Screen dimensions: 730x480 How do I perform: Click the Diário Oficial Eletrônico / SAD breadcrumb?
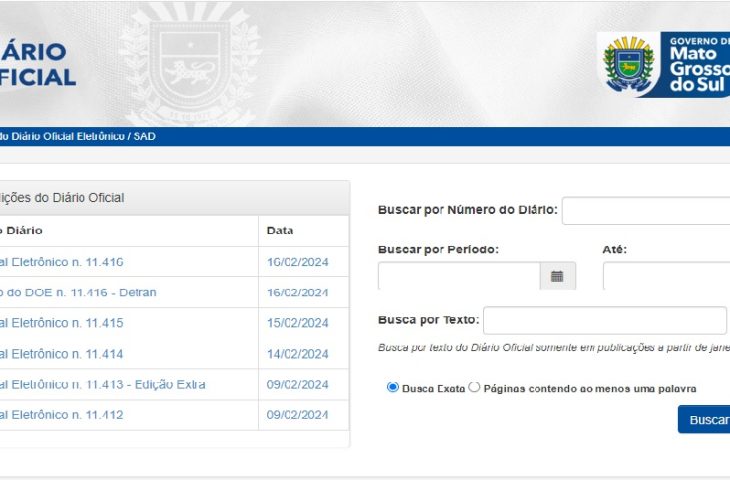click(78, 136)
